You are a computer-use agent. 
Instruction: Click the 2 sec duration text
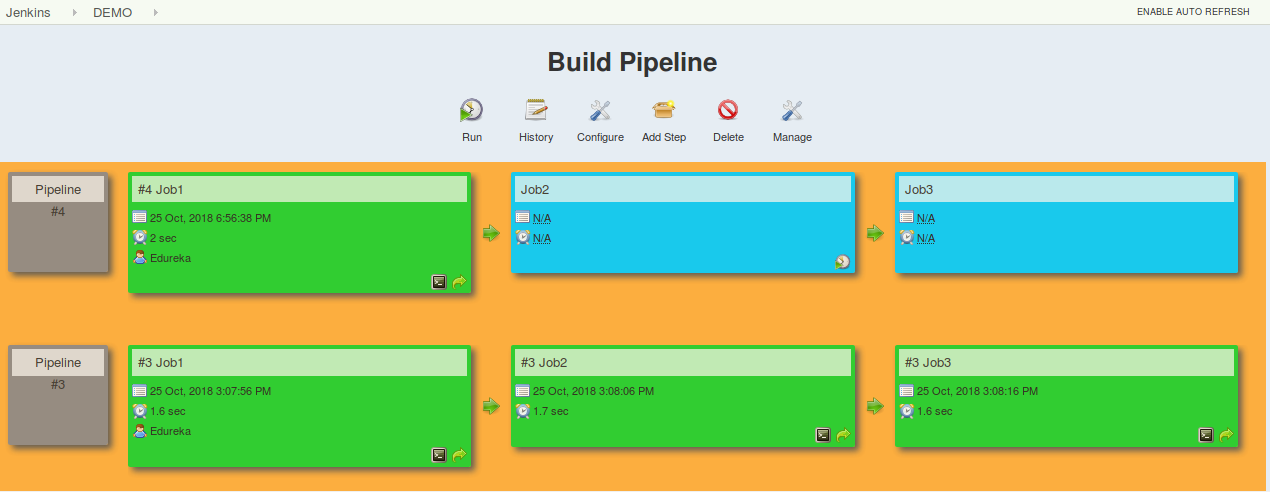click(163, 238)
